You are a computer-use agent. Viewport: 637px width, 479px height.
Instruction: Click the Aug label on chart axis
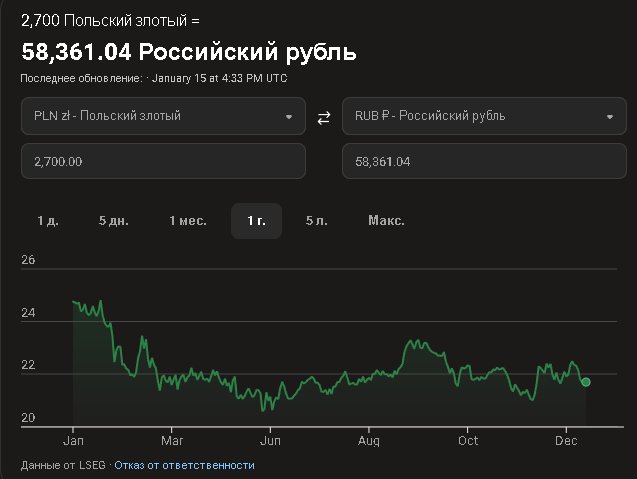pos(369,441)
